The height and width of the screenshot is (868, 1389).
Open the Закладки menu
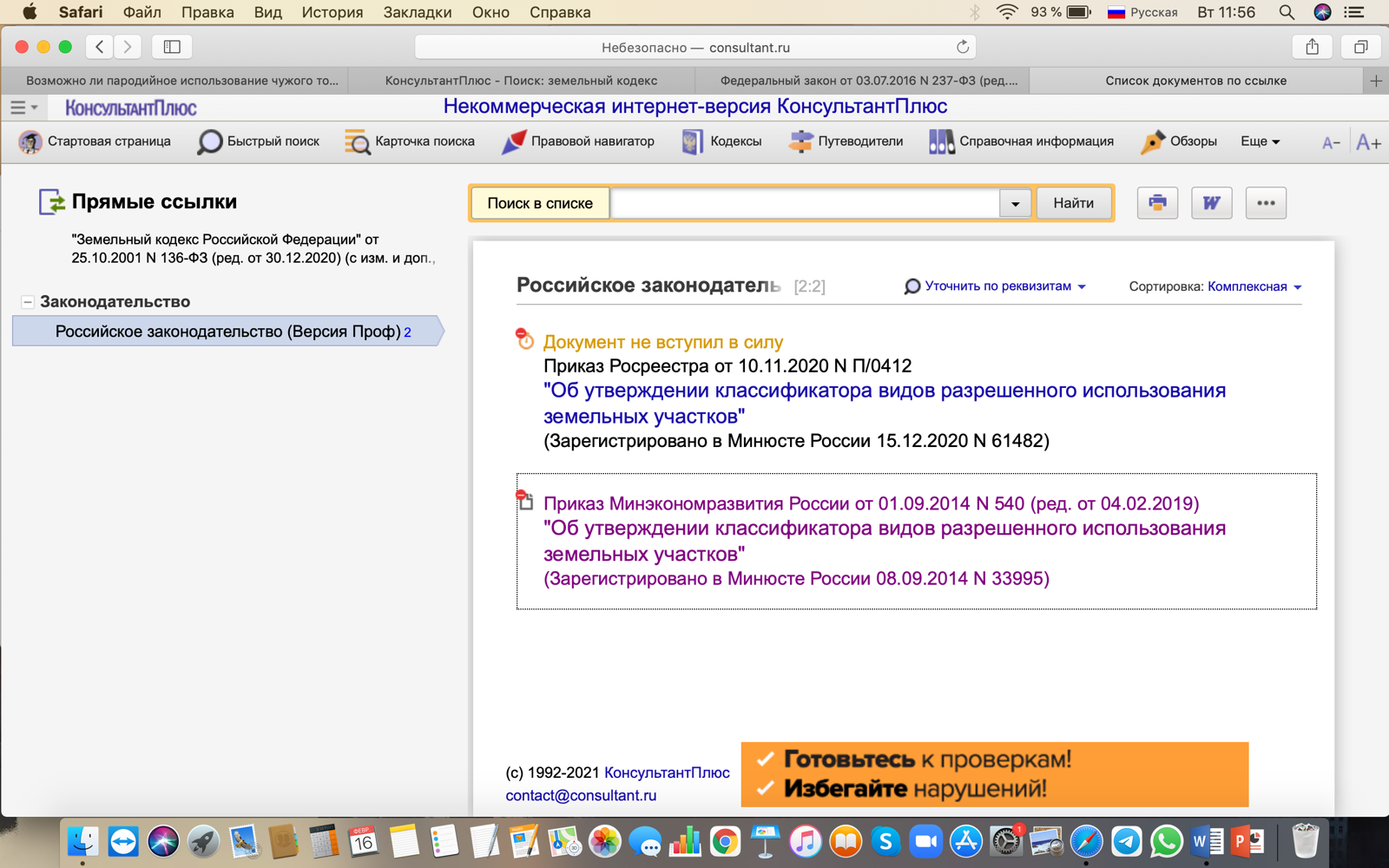[x=418, y=12]
